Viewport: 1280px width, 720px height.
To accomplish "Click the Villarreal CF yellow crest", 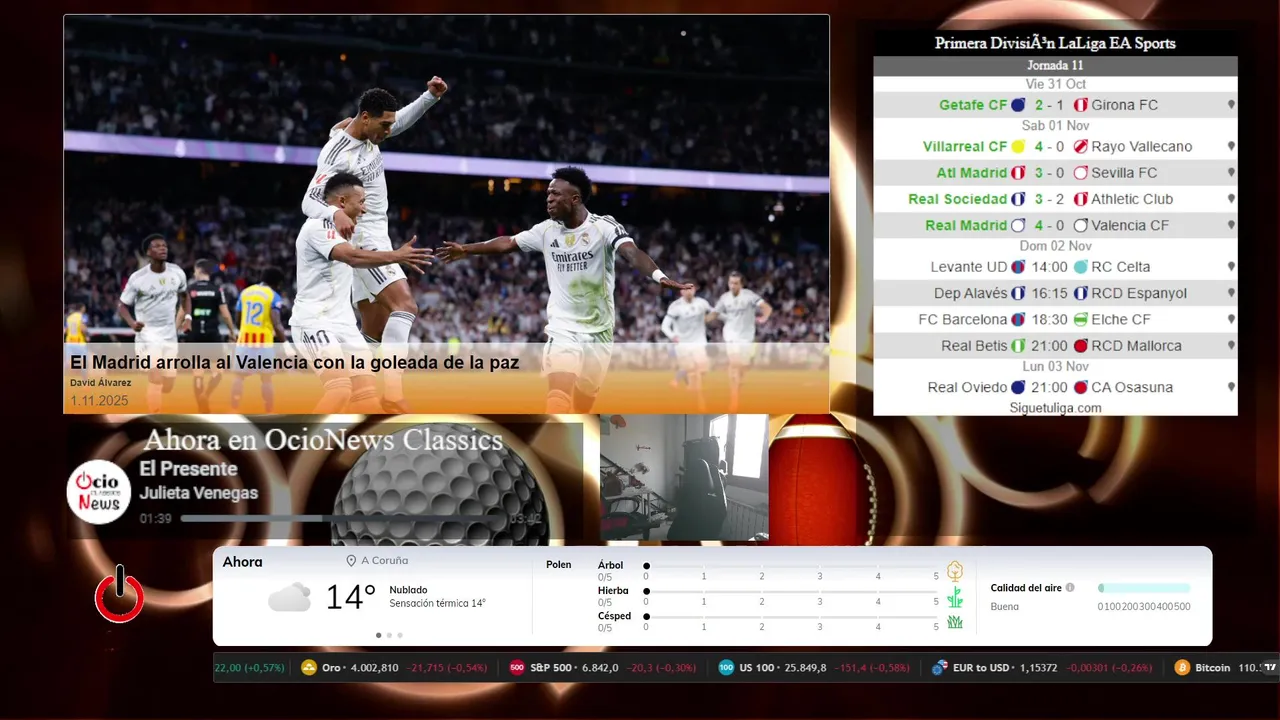I will pos(1018,146).
